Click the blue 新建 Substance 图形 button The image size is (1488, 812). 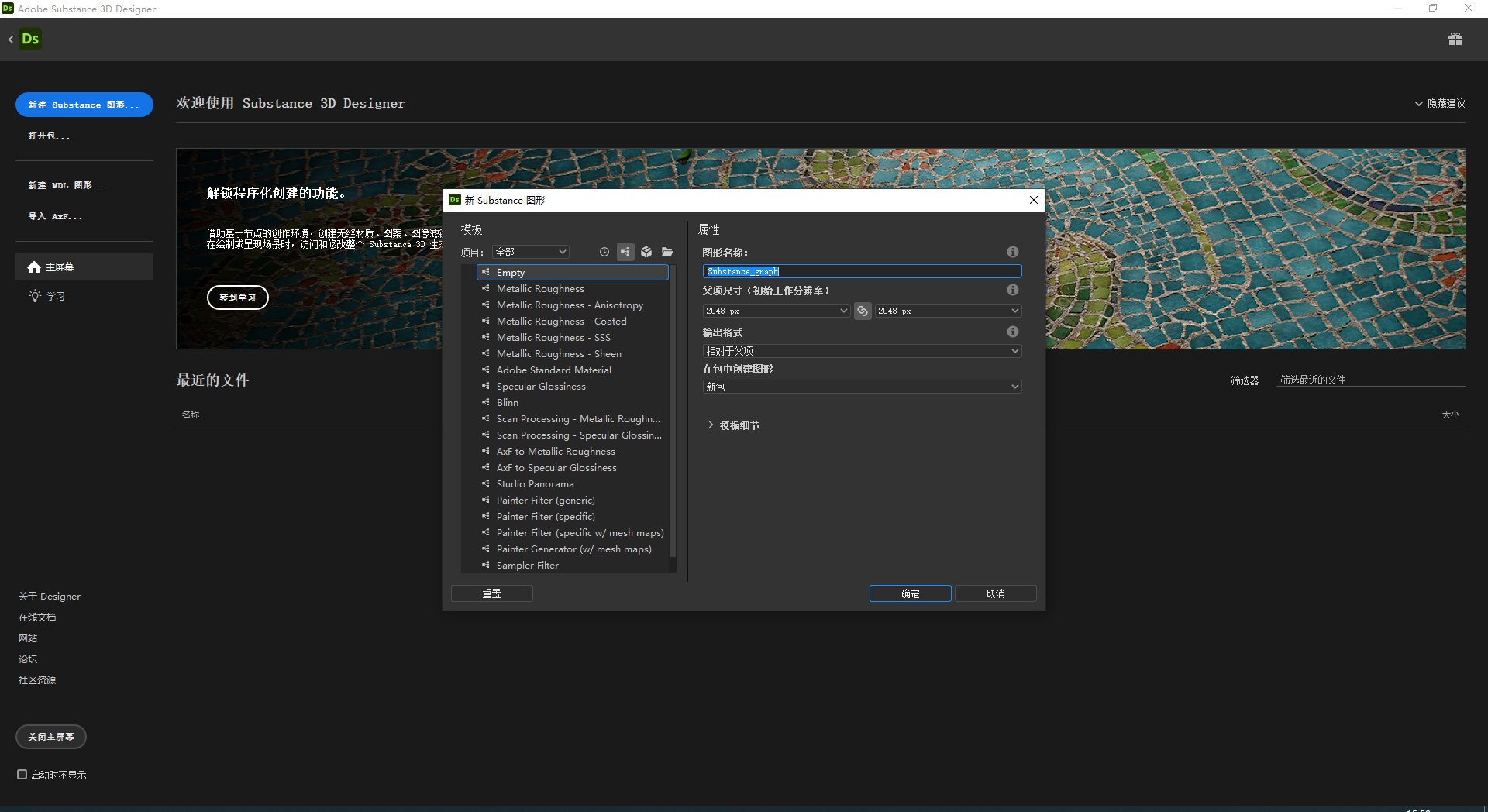84,105
